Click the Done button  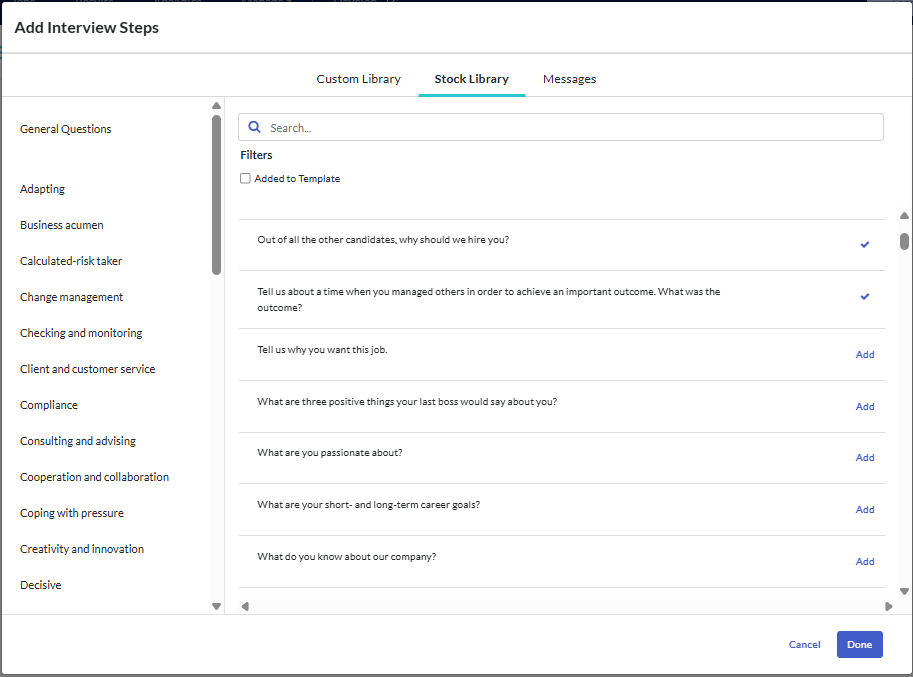[x=859, y=644]
